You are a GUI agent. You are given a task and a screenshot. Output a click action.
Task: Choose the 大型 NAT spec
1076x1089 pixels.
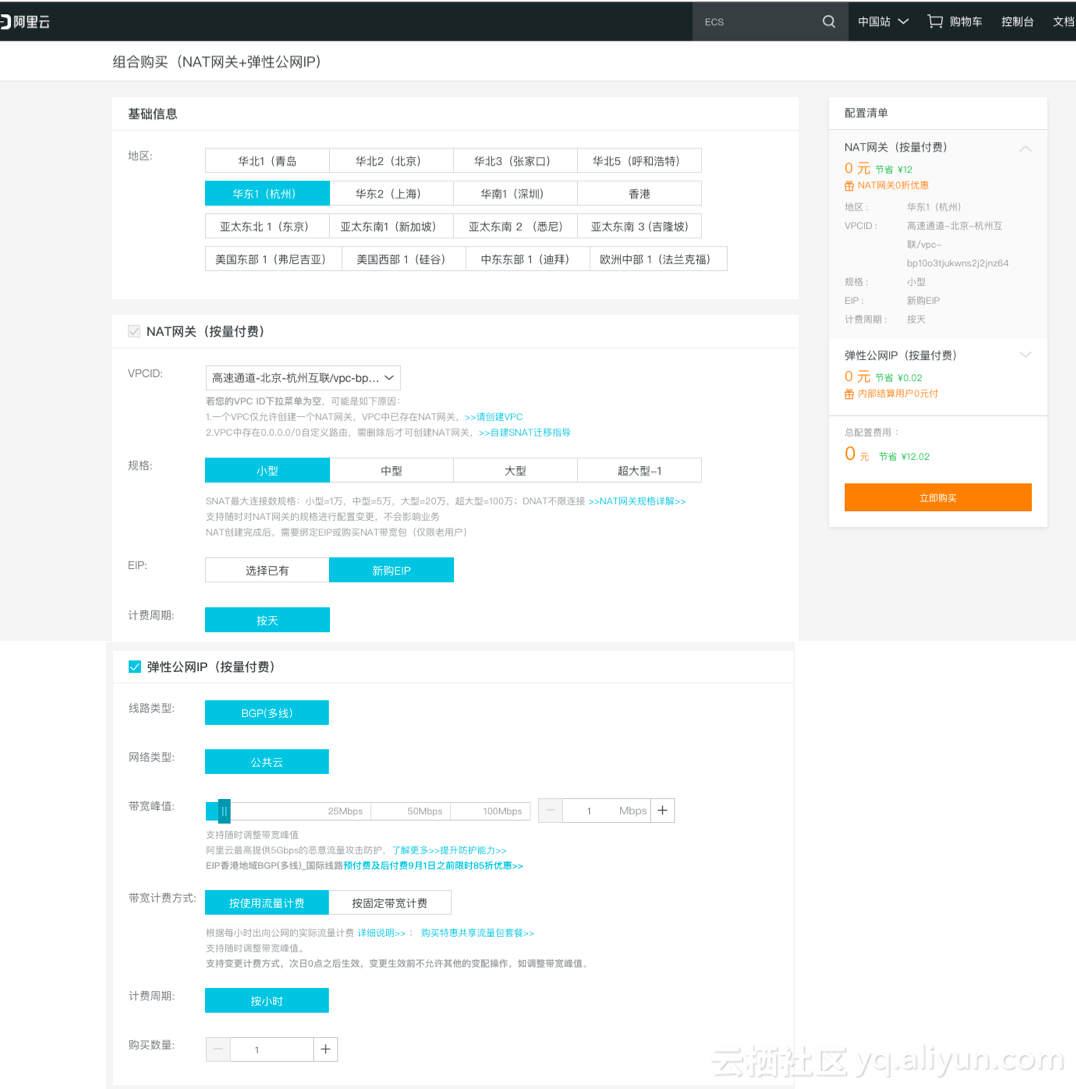[515, 470]
